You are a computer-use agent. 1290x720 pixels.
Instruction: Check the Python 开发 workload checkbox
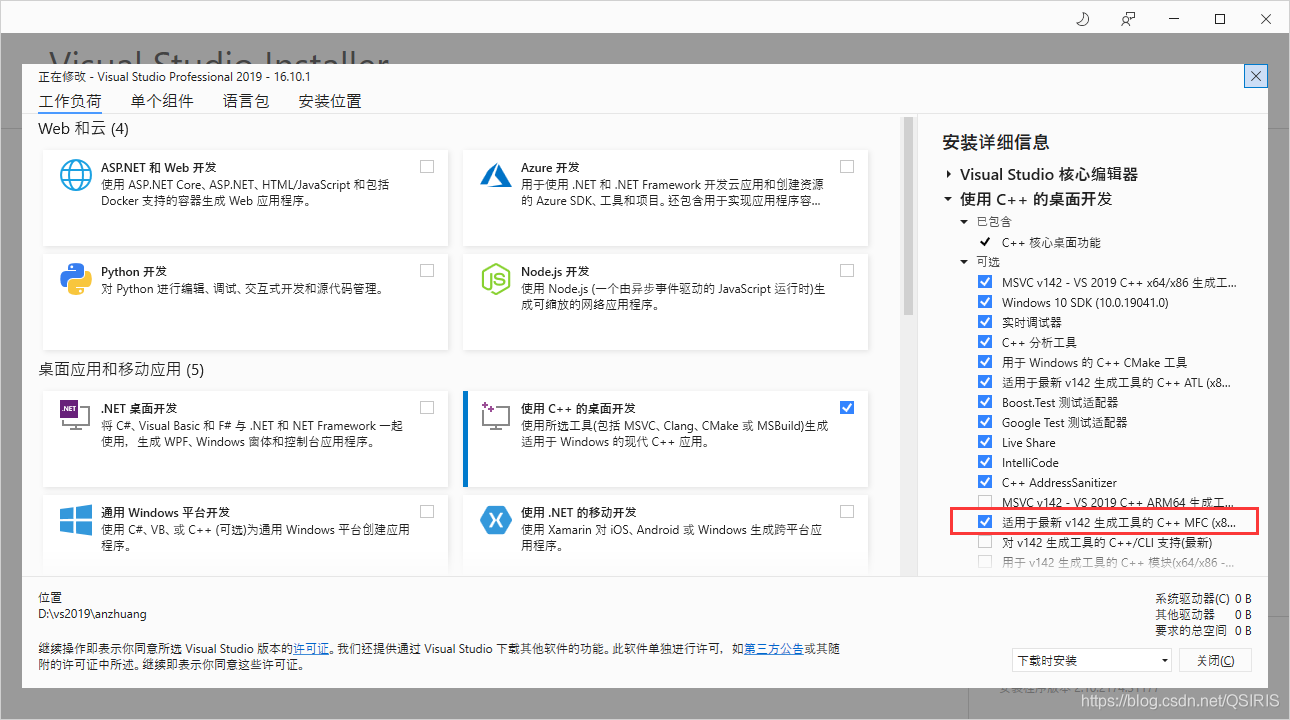[427, 270]
